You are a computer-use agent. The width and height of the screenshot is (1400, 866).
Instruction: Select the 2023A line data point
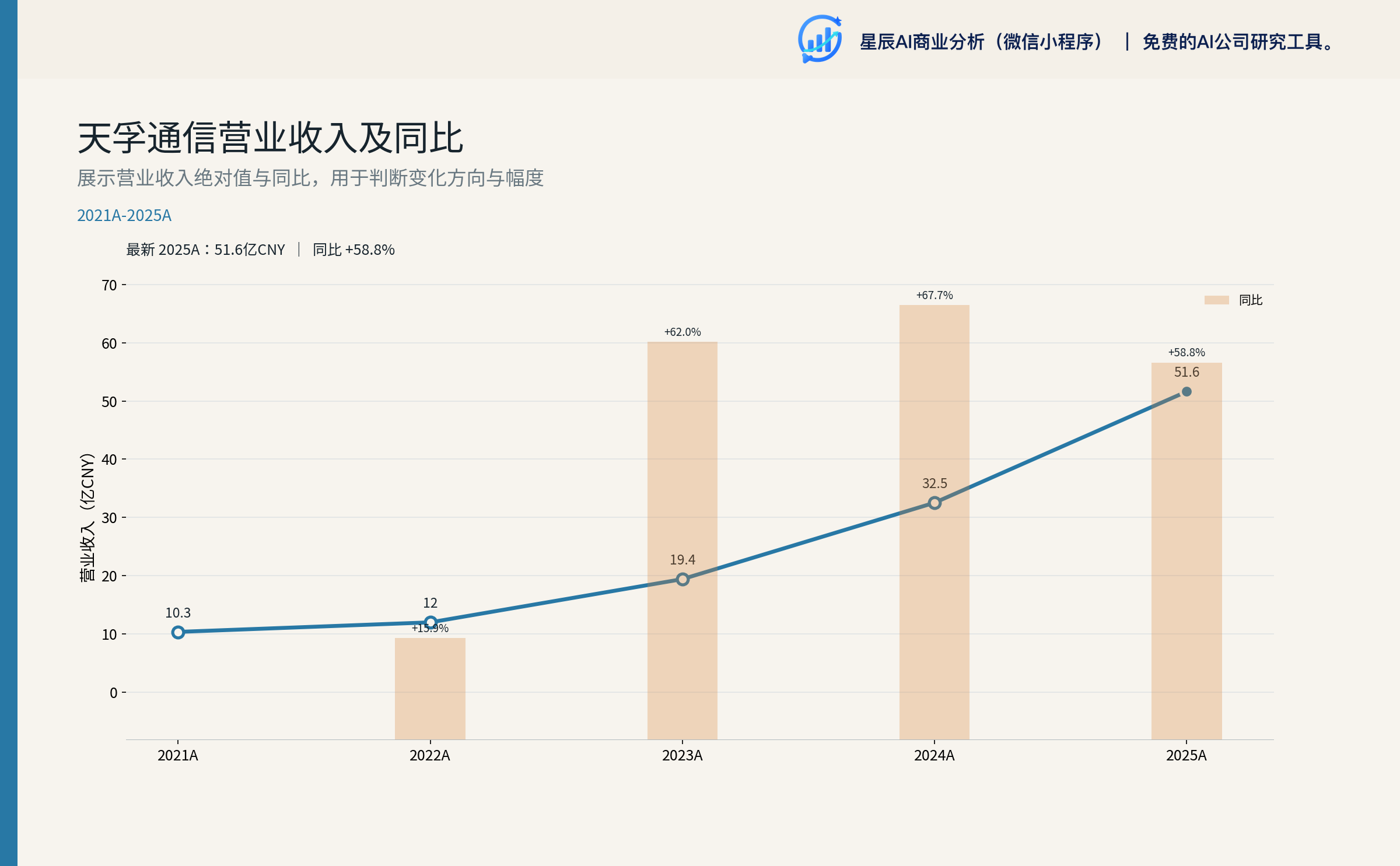click(682, 579)
